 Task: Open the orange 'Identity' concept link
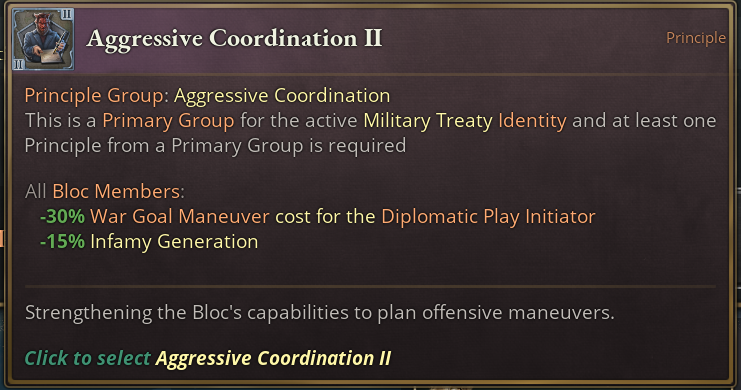pos(532,121)
